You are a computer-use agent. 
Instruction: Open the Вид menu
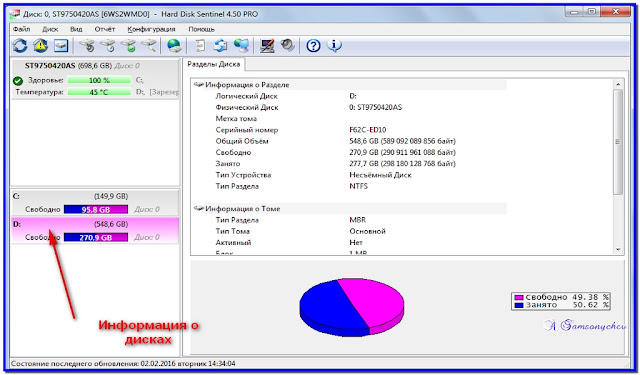pyautogui.click(x=76, y=29)
